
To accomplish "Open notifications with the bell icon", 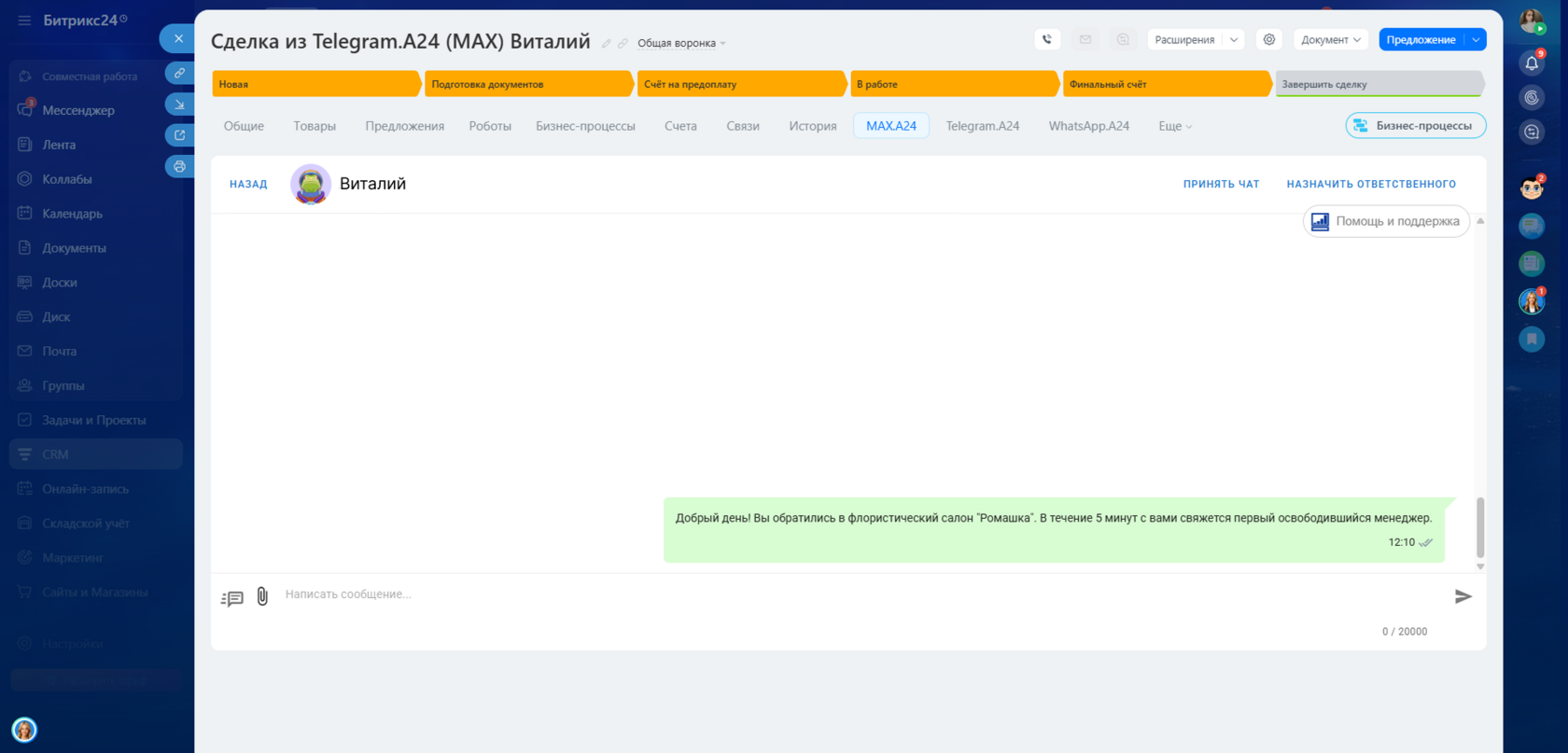I will [1532, 63].
